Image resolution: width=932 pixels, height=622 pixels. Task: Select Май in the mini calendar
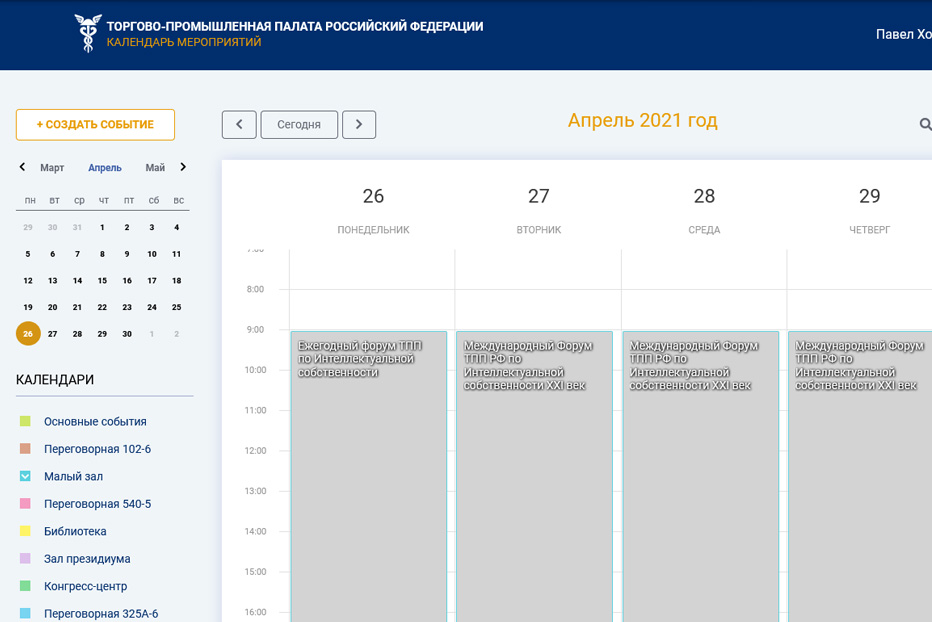(155, 168)
